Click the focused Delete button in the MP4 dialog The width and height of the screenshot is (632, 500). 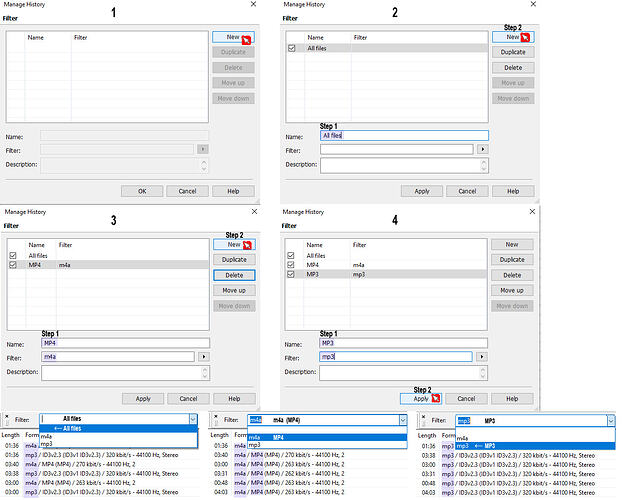(x=234, y=275)
